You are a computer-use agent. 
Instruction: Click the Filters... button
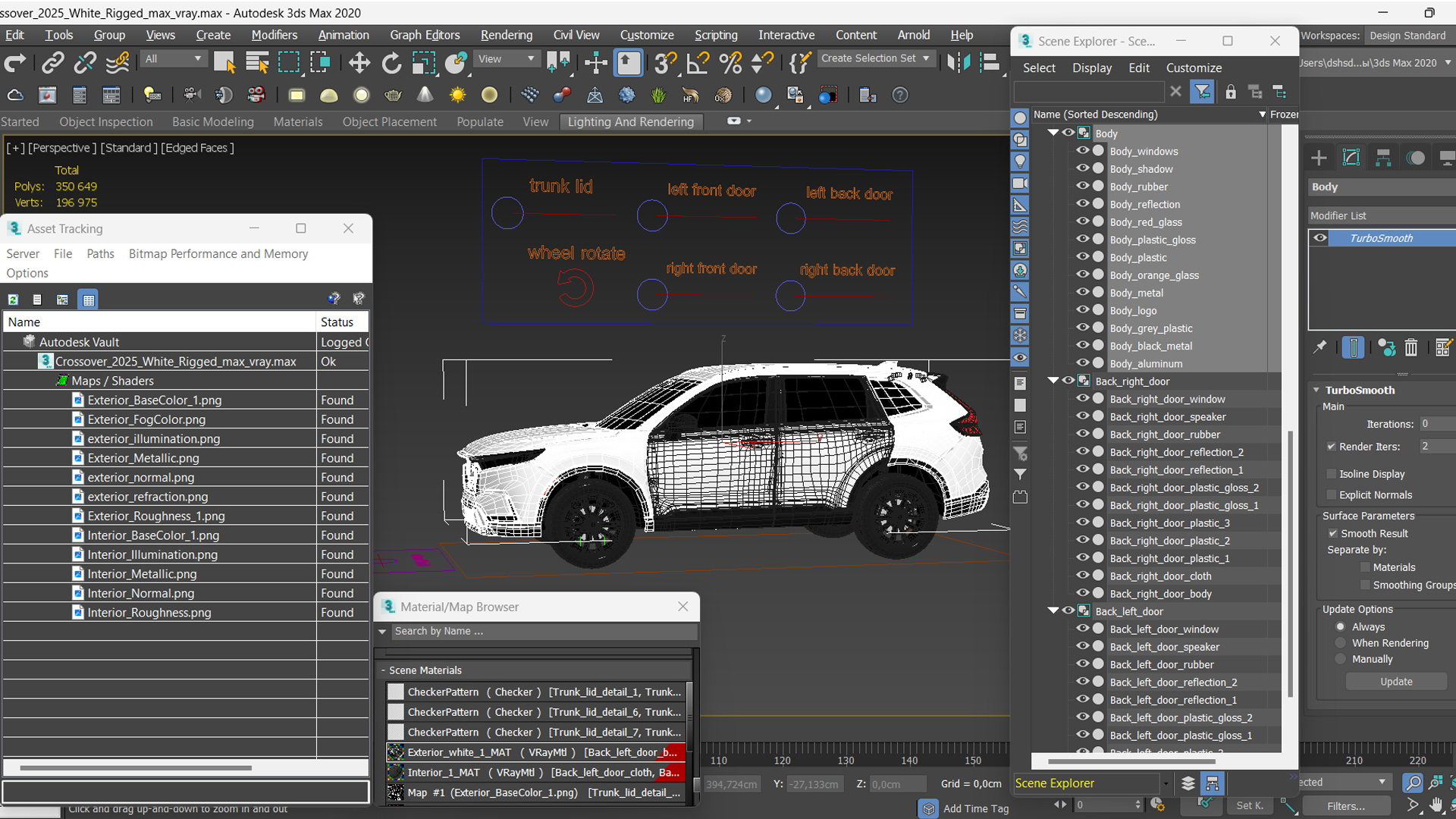1346,805
